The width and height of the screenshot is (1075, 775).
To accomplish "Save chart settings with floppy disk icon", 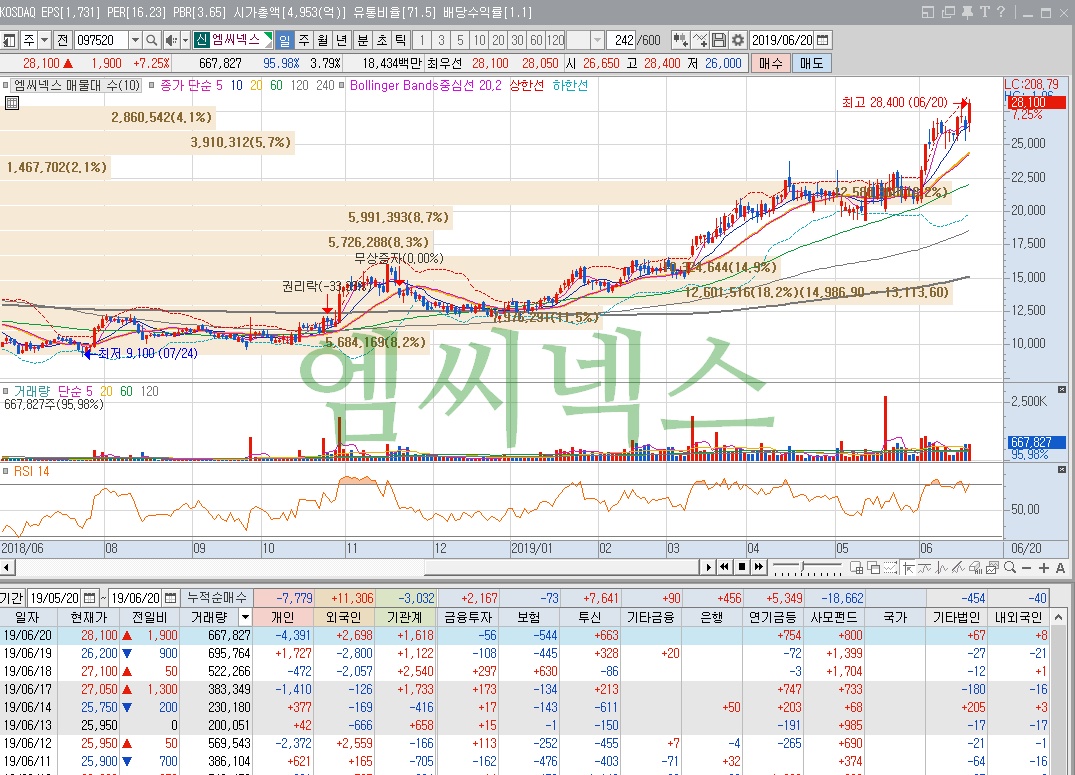I will pos(718,40).
